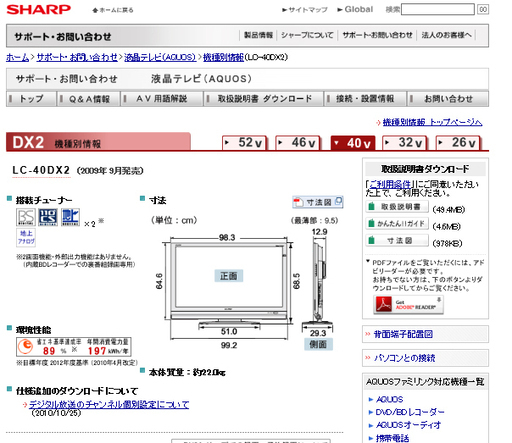Select the お問い合わせ tab
Screen dimensions: 512x443
pyautogui.click(x=448, y=99)
